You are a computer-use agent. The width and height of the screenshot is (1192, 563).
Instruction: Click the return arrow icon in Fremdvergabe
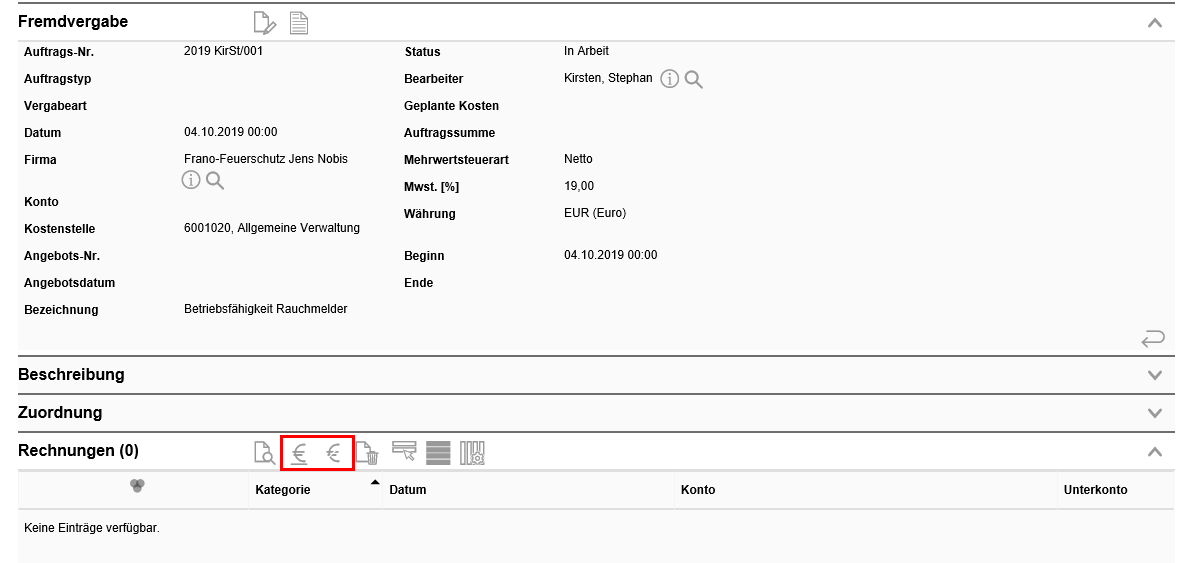(x=1152, y=339)
